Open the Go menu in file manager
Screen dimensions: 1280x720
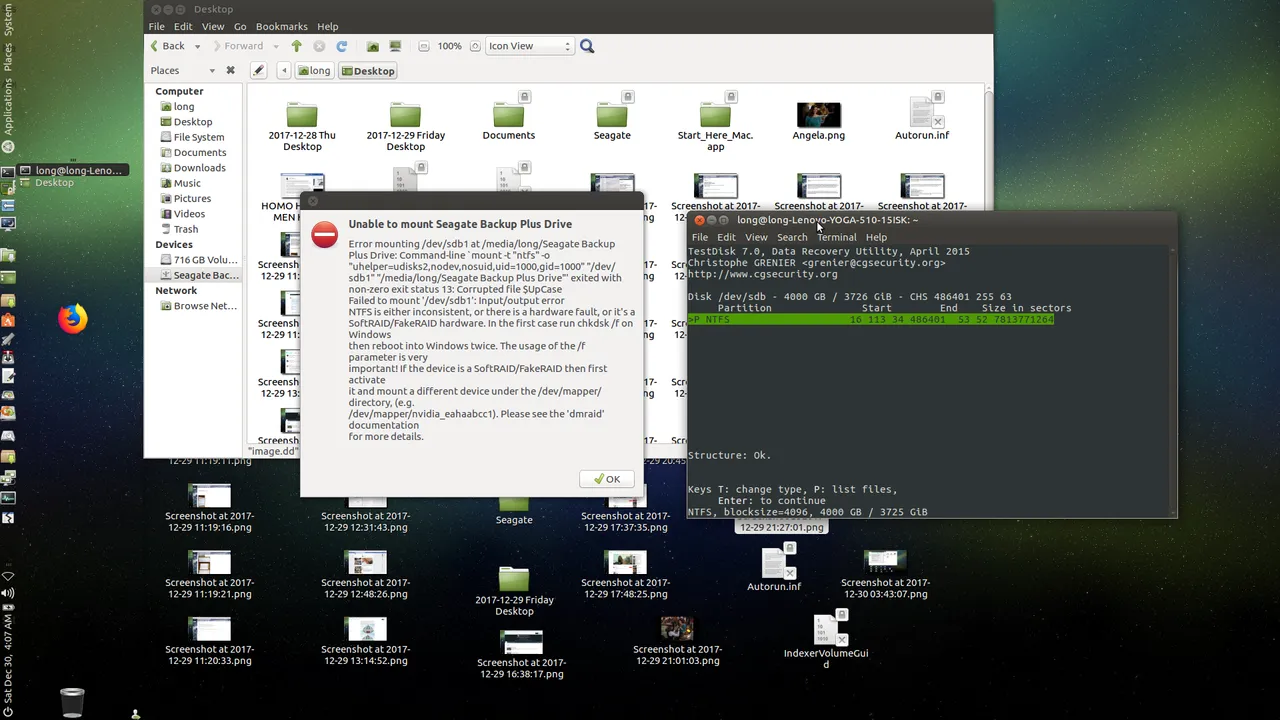coord(240,26)
